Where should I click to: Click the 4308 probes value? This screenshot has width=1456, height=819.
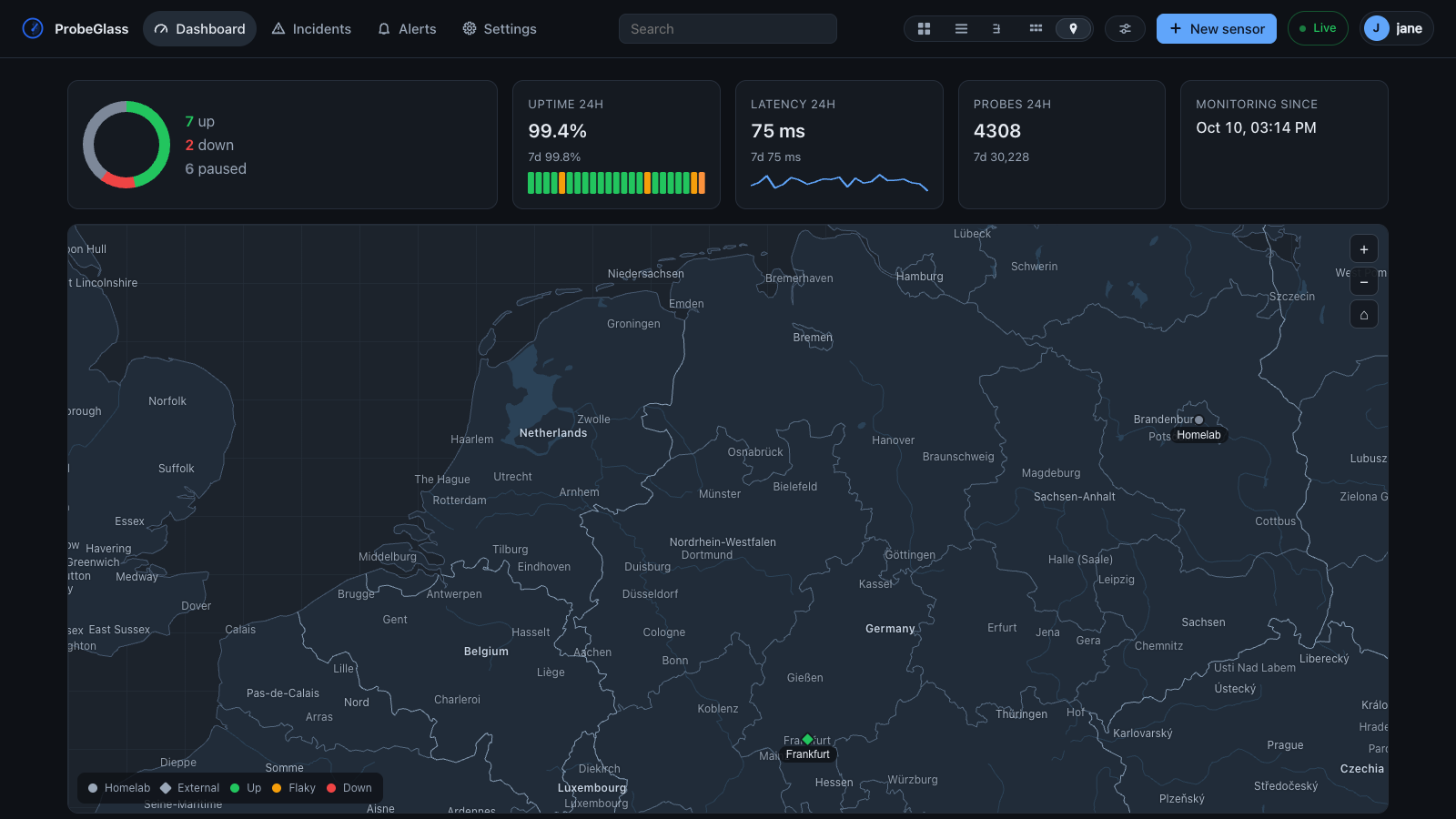996,131
